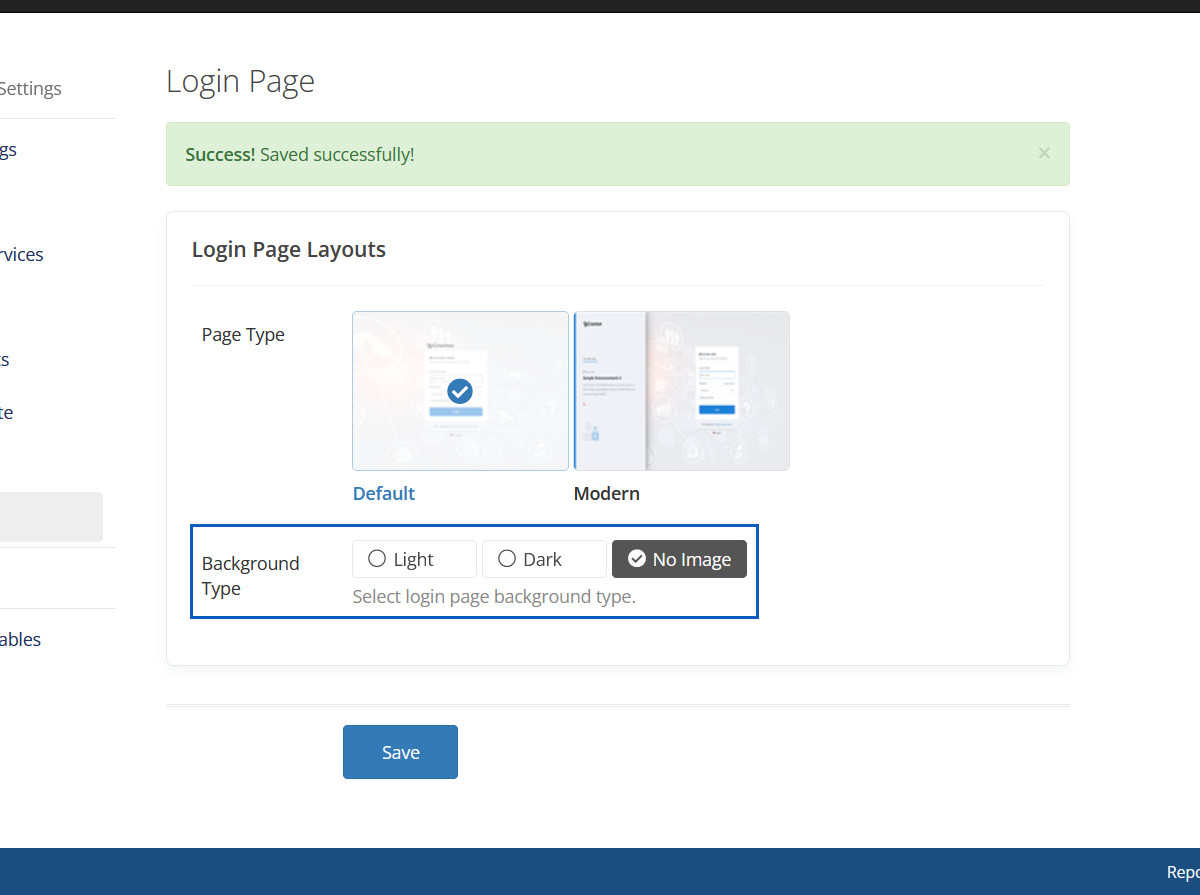The height and width of the screenshot is (895, 1200).
Task: Click the "Saved successfully!" alert message
Action: coord(336,154)
